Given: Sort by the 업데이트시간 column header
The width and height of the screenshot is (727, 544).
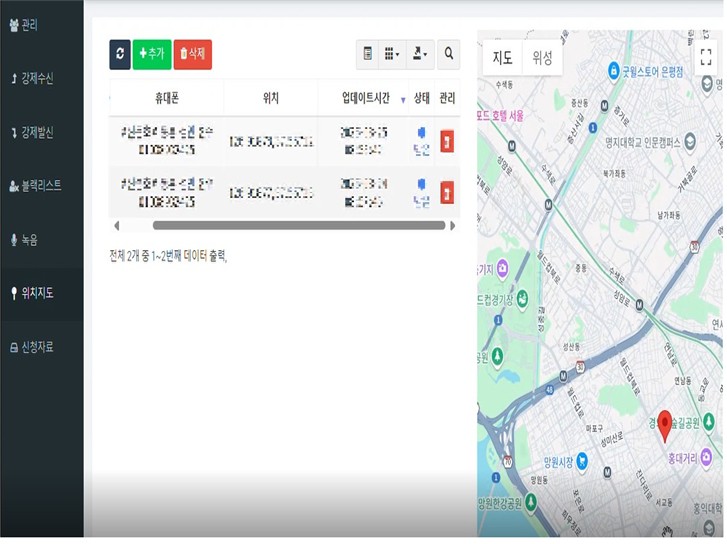Looking at the screenshot, I should coord(366,98).
